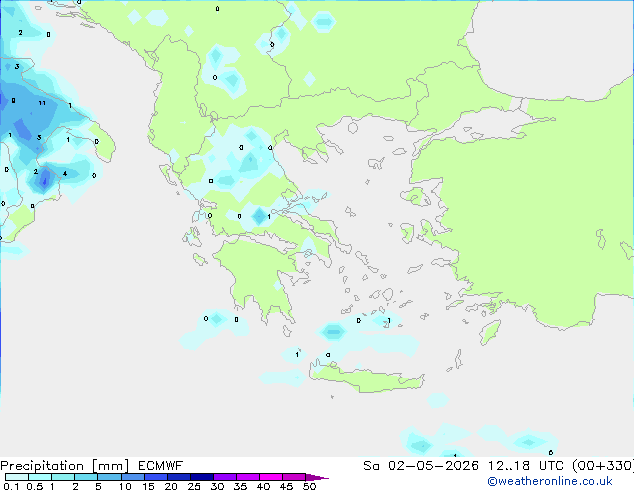
Task: Click the 35 mm violet legend swatch
Action: pyautogui.click(x=248, y=477)
